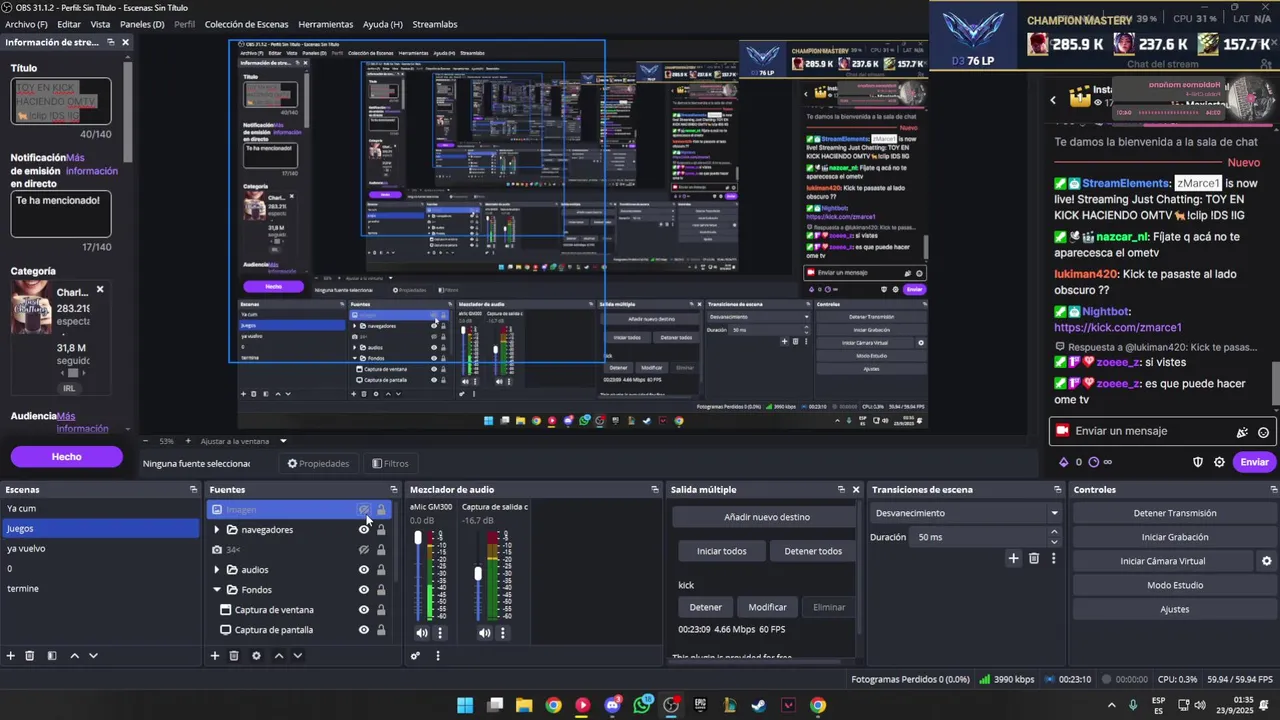The height and width of the screenshot is (720, 1280).
Task: Hide the audios group
Action: click(x=364, y=570)
